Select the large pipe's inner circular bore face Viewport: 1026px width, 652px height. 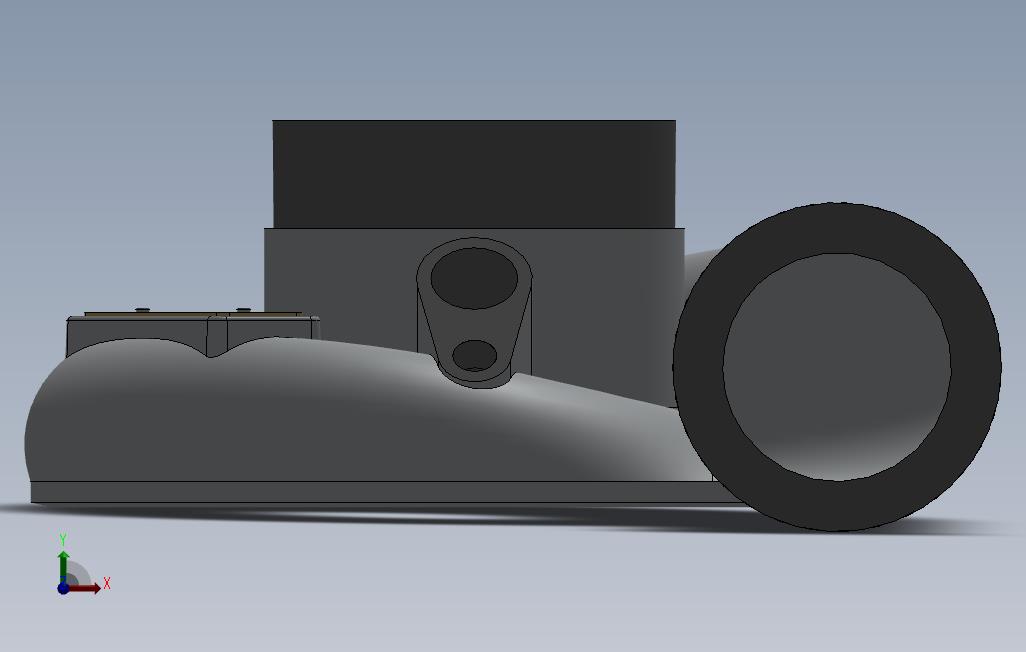coord(837,367)
